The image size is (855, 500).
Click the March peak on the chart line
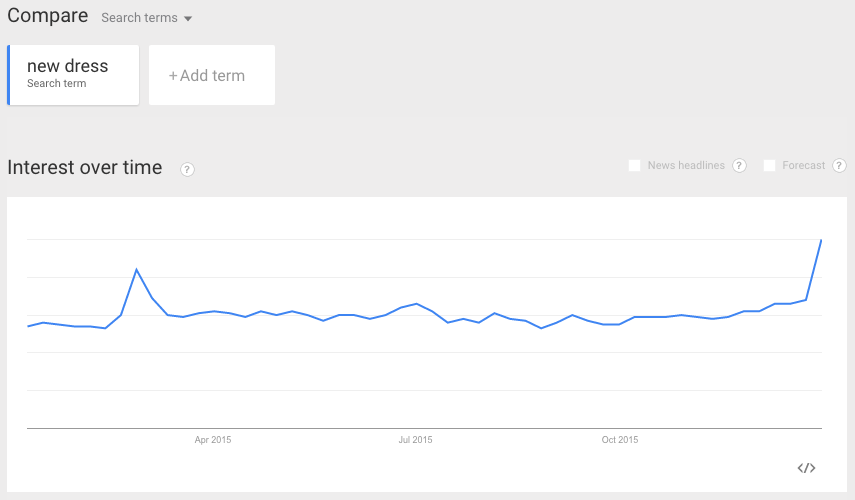[x=136, y=269]
